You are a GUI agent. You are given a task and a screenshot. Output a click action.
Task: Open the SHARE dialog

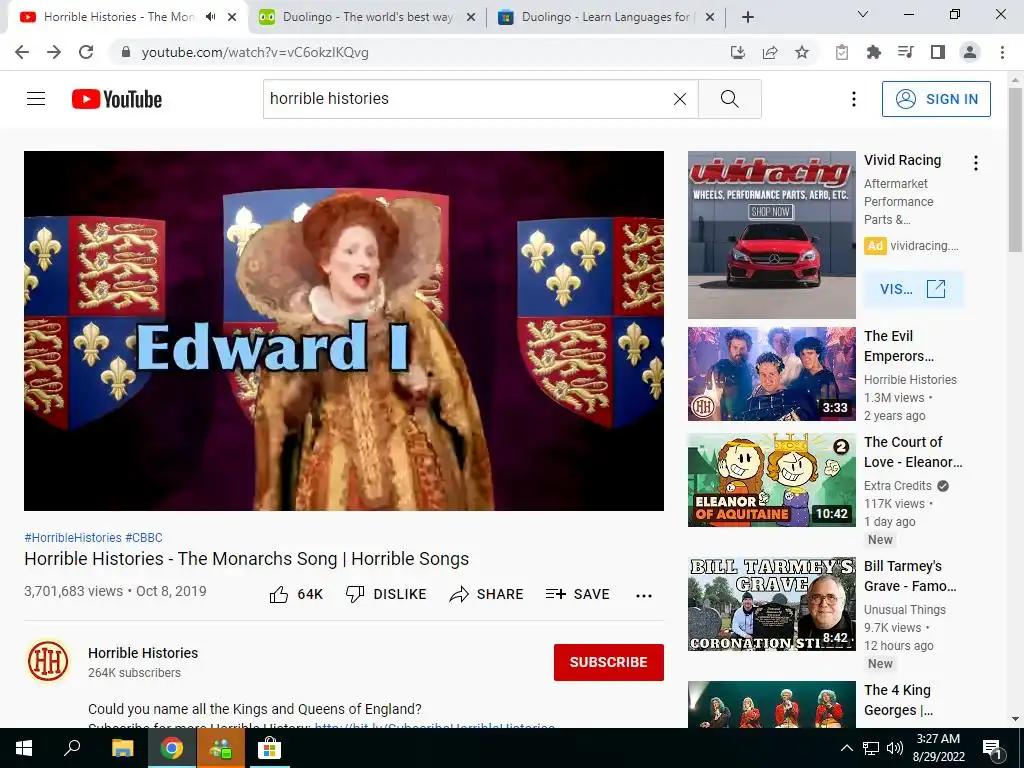click(x=487, y=594)
